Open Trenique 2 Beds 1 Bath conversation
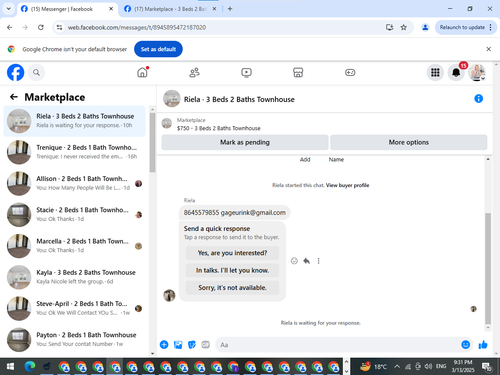The height and width of the screenshot is (375, 500). [x=75, y=152]
